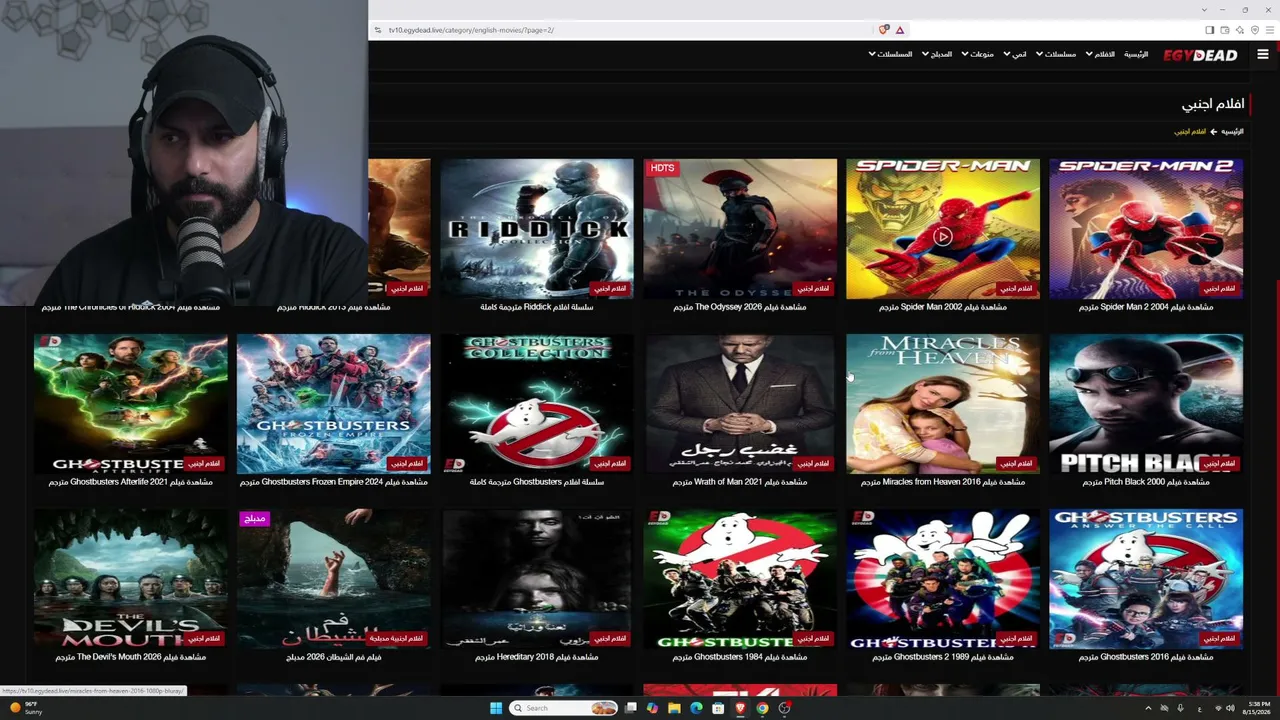Click the play icon on Spider-Man poster

pyautogui.click(x=943, y=237)
